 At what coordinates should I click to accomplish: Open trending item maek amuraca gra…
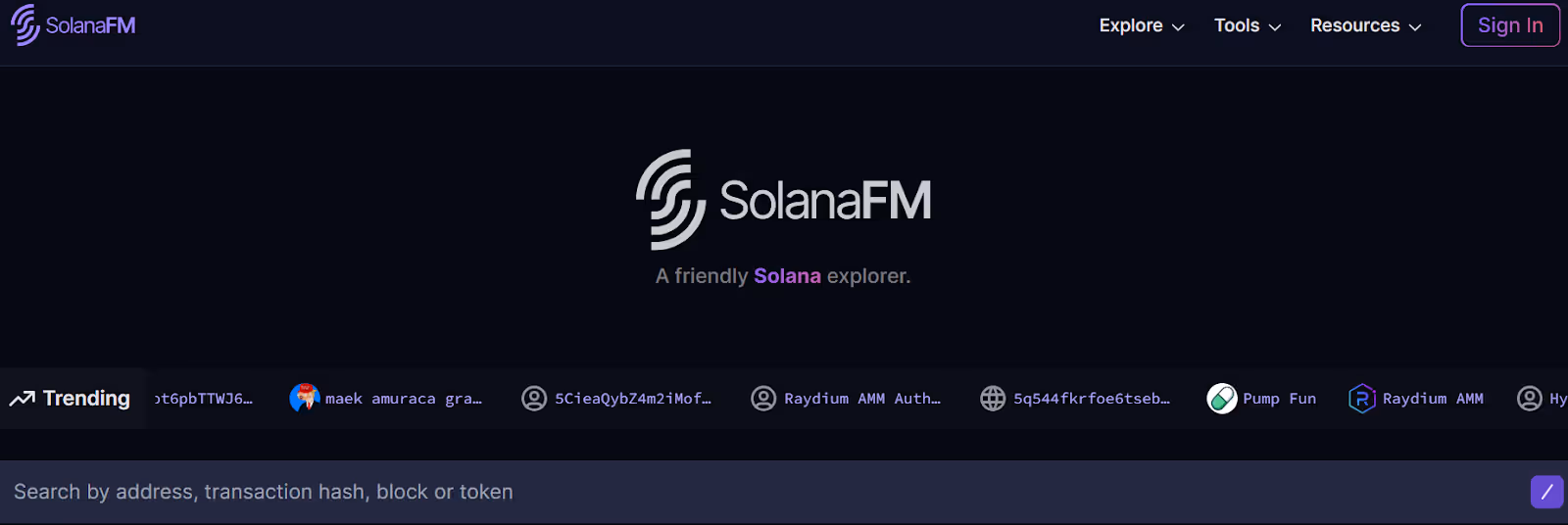[x=404, y=399]
